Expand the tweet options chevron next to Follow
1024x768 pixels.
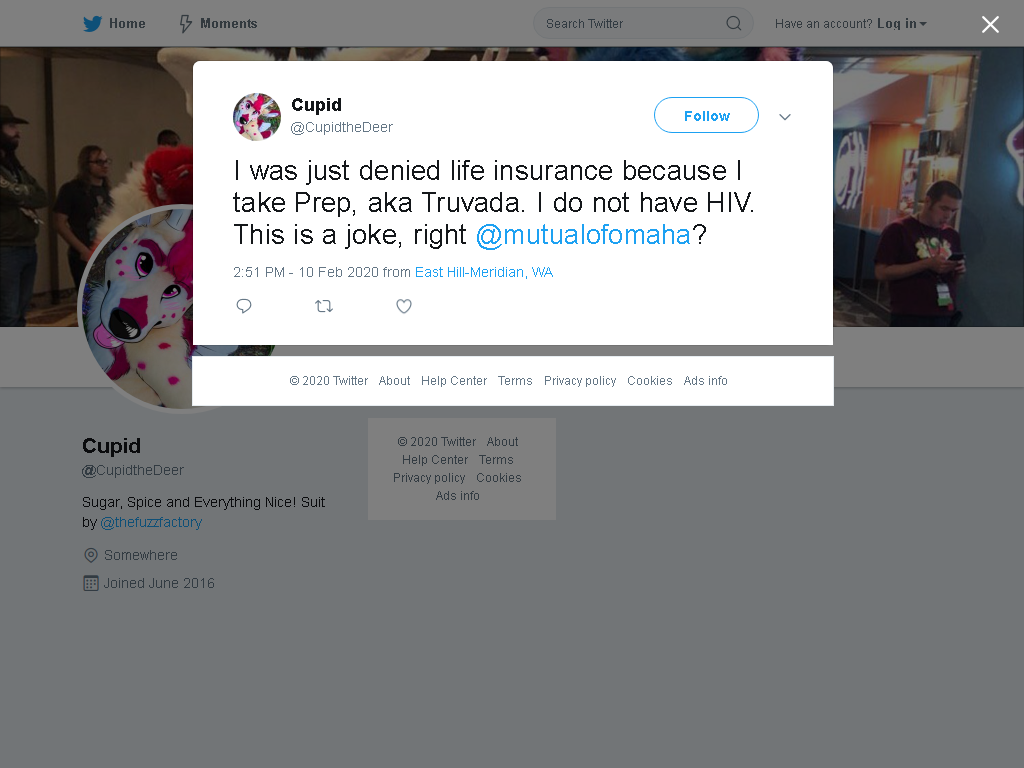[x=785, y=117]
